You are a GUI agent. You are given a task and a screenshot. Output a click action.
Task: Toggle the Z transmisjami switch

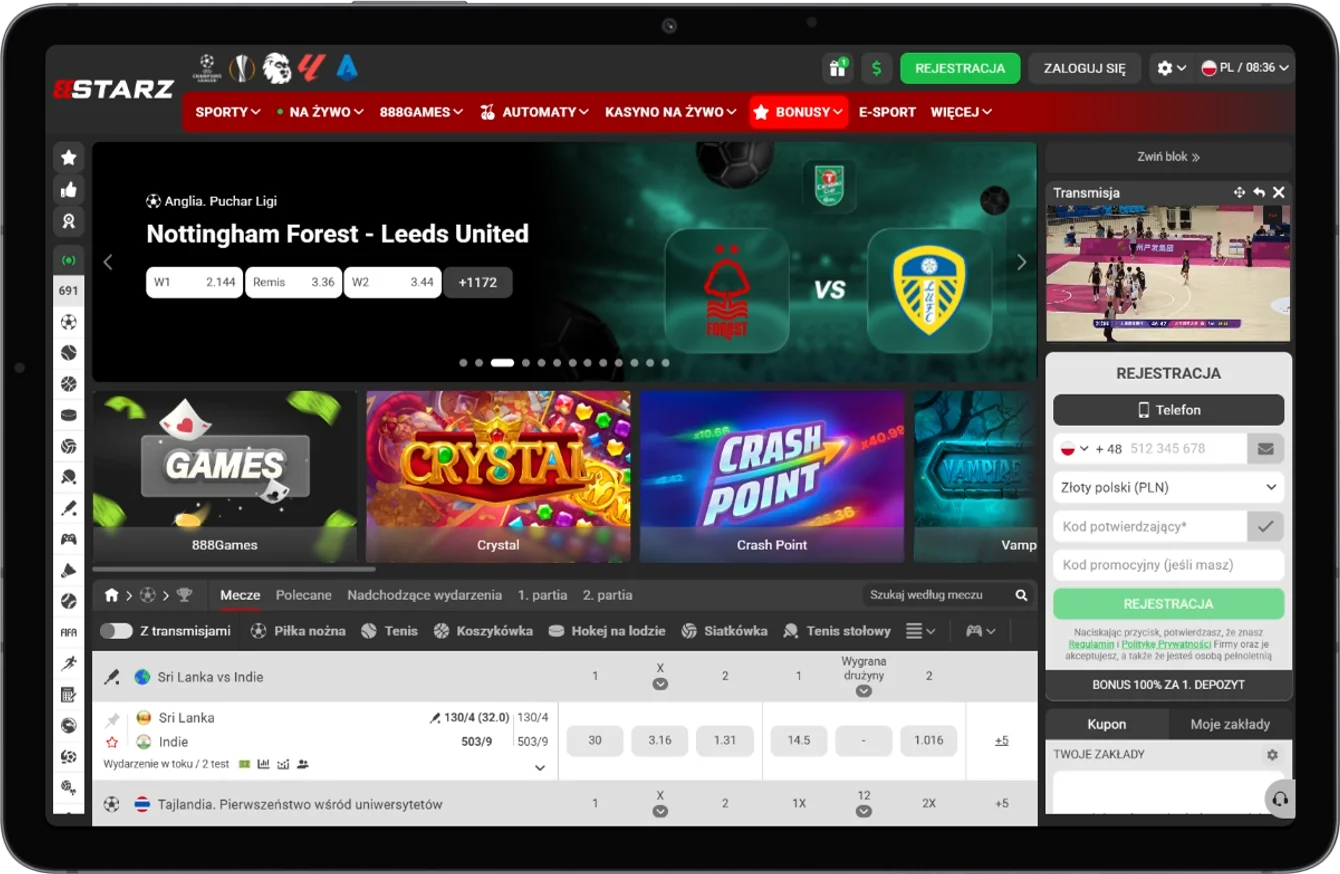[116, 631]
